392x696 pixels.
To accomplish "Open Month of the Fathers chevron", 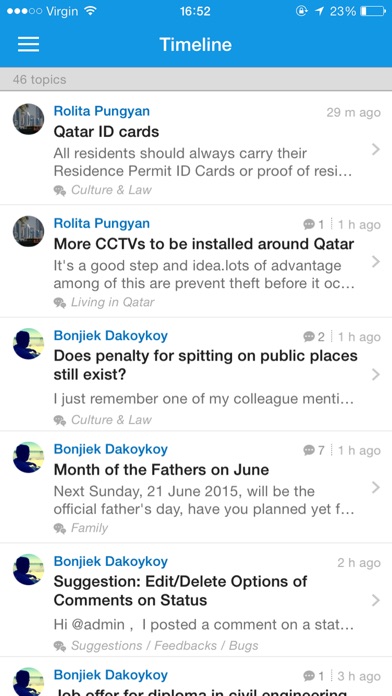I will point(376,488).
